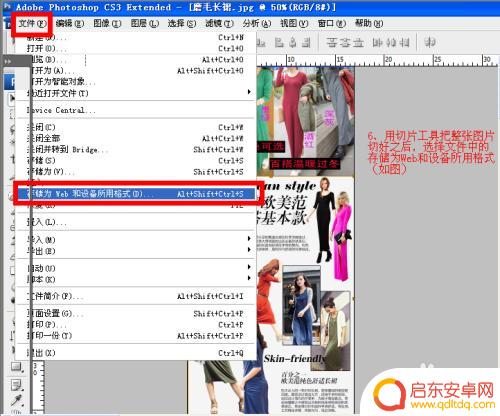Choose 置入 (L)... from the File menu
This screenshot has height=416, width=500.
point(136,222)
